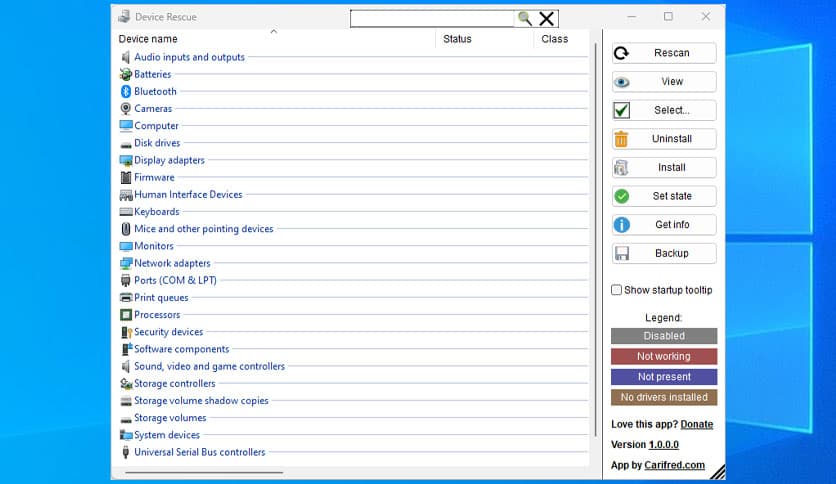Image resolution: width=836 pixels, height=484 pixels.
Task: Click the Disk drives icon
Action: (x=126, y=144)
